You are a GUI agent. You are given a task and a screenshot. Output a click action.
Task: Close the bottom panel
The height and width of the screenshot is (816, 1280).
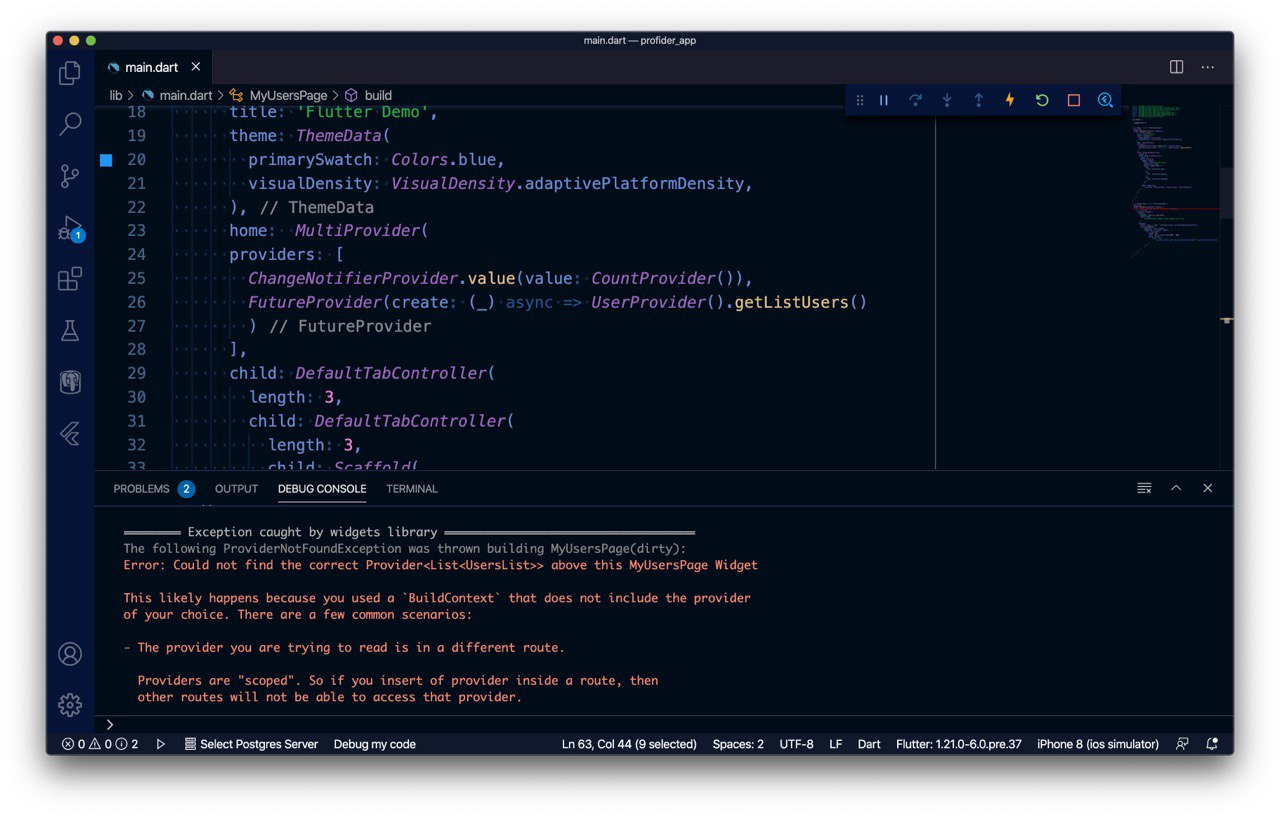point(1208,488)
